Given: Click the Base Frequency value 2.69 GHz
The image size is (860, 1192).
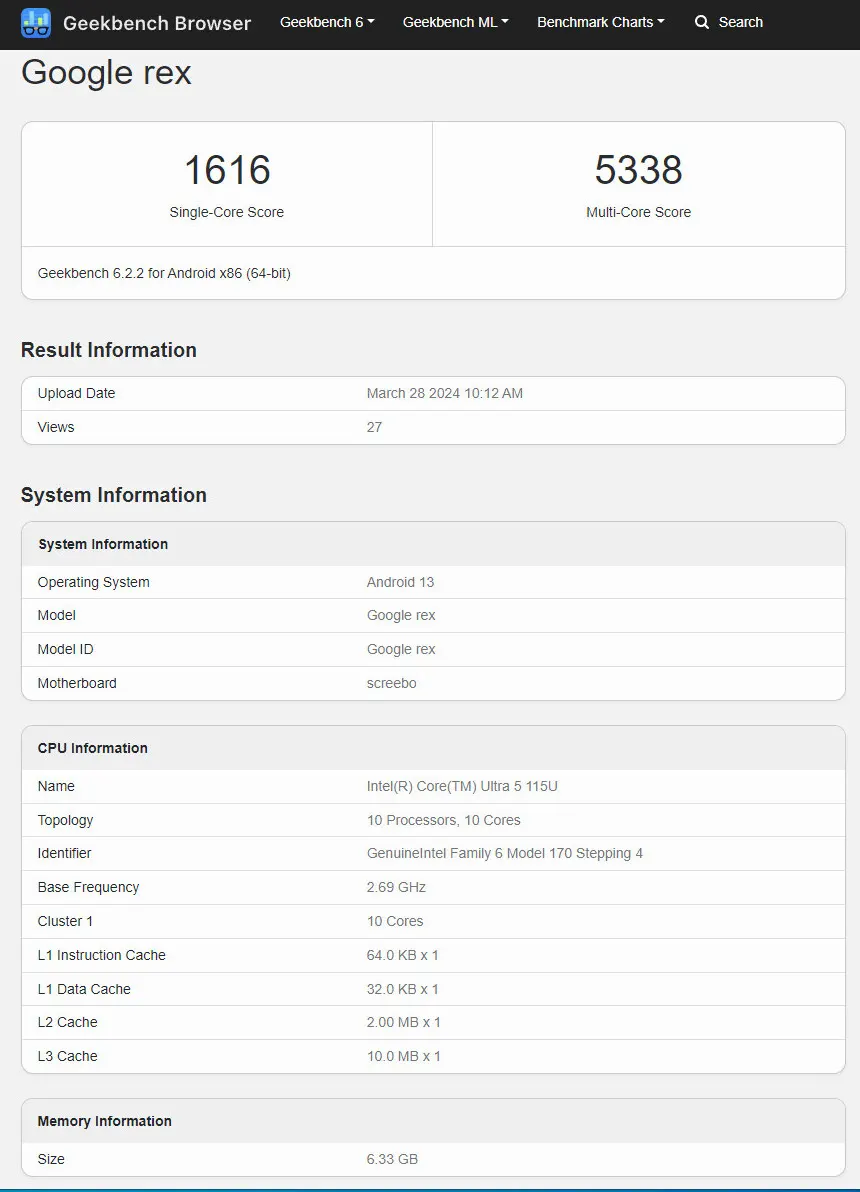Looking at the screenshot, I should coord(396,887).
